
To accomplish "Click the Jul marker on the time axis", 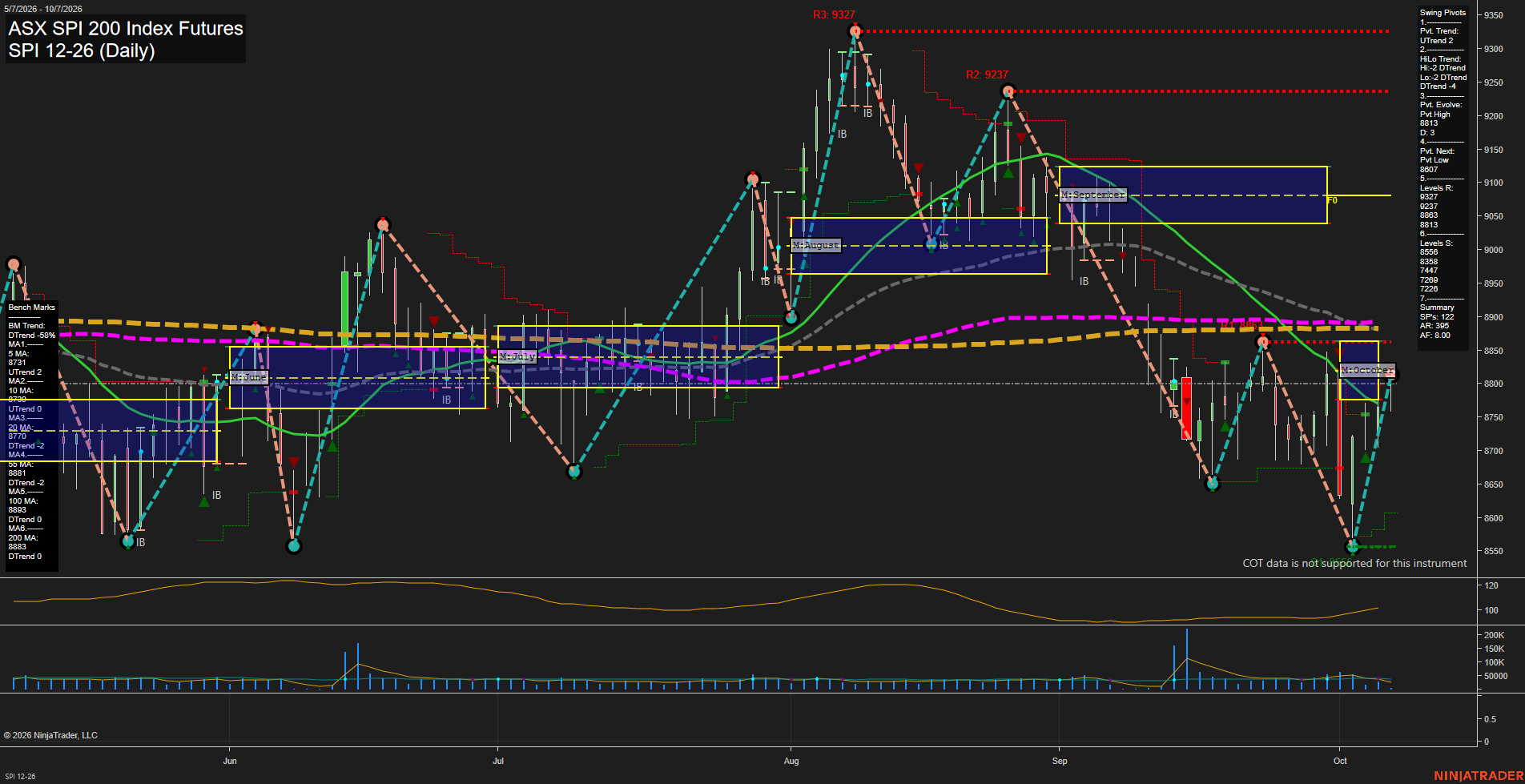I will (498, 761).
